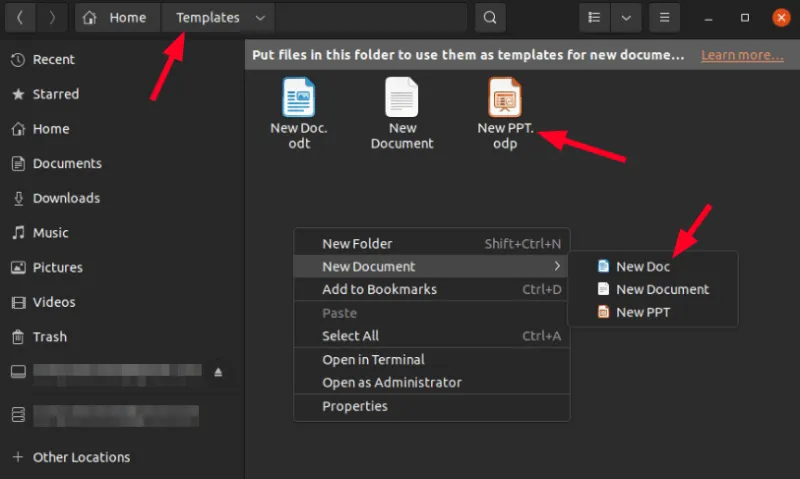This screenshot has height=479, width=800.
Task: Click the search magnifier icon
Action: (489, 18)
